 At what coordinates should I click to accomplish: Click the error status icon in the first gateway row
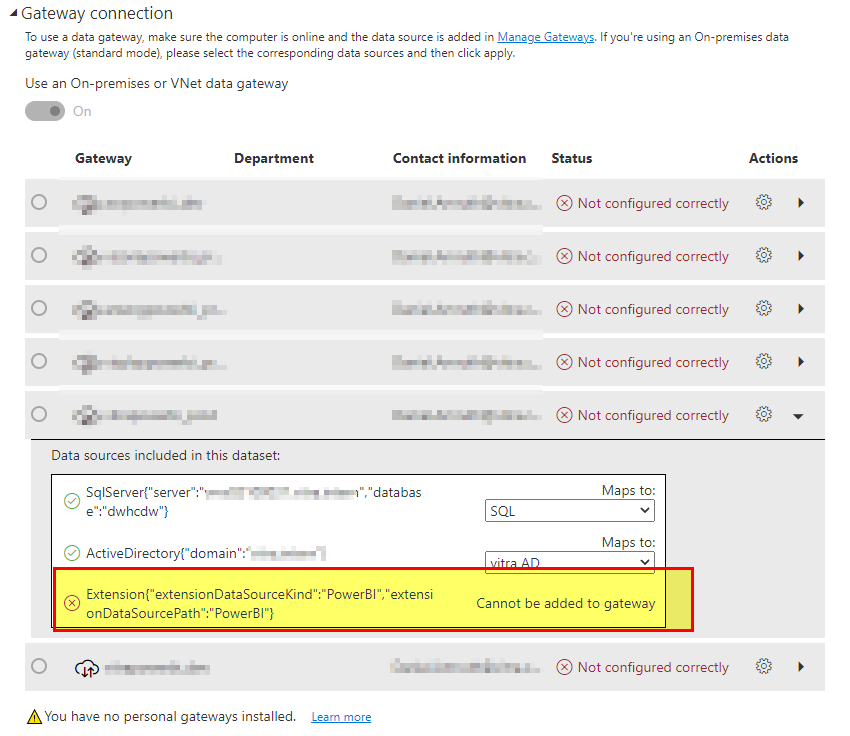564,203
